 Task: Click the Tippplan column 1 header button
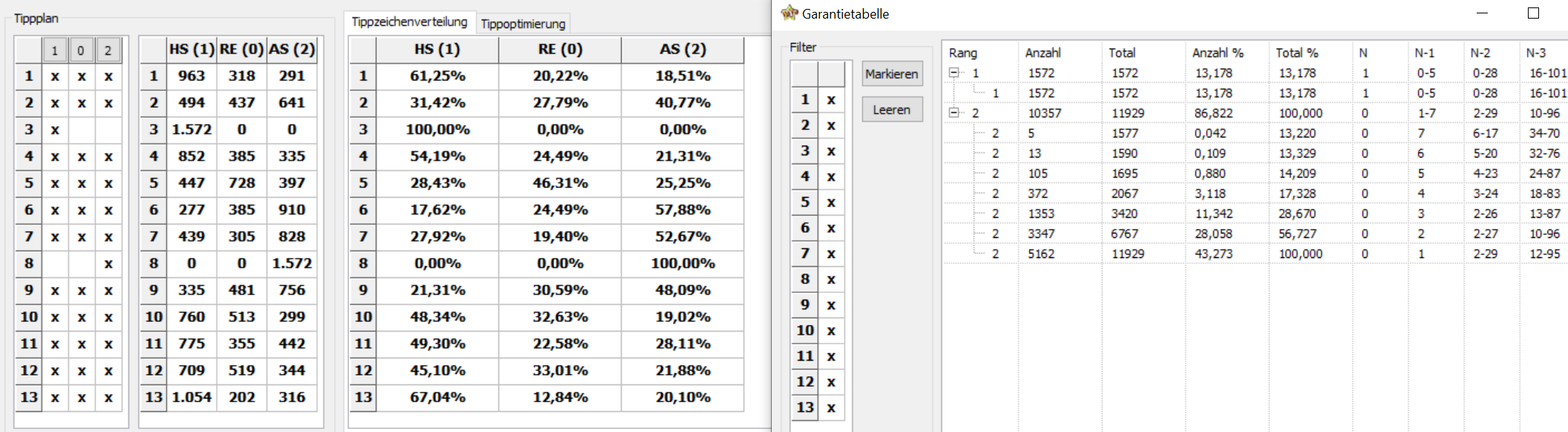click(x=54, y=51)
